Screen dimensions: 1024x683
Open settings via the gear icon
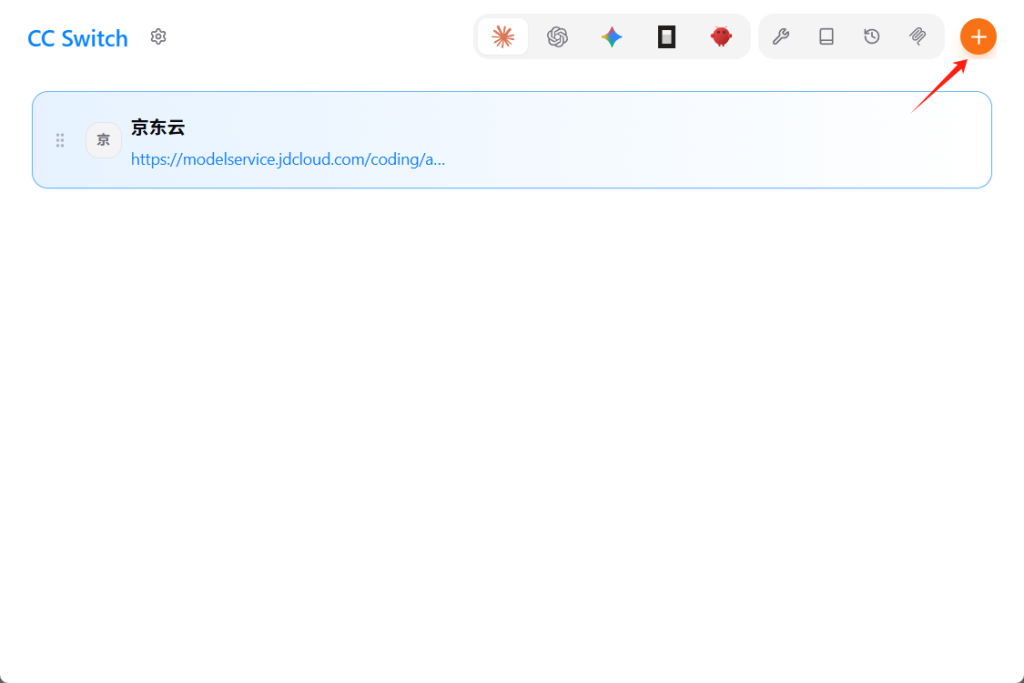click(158, 37)
